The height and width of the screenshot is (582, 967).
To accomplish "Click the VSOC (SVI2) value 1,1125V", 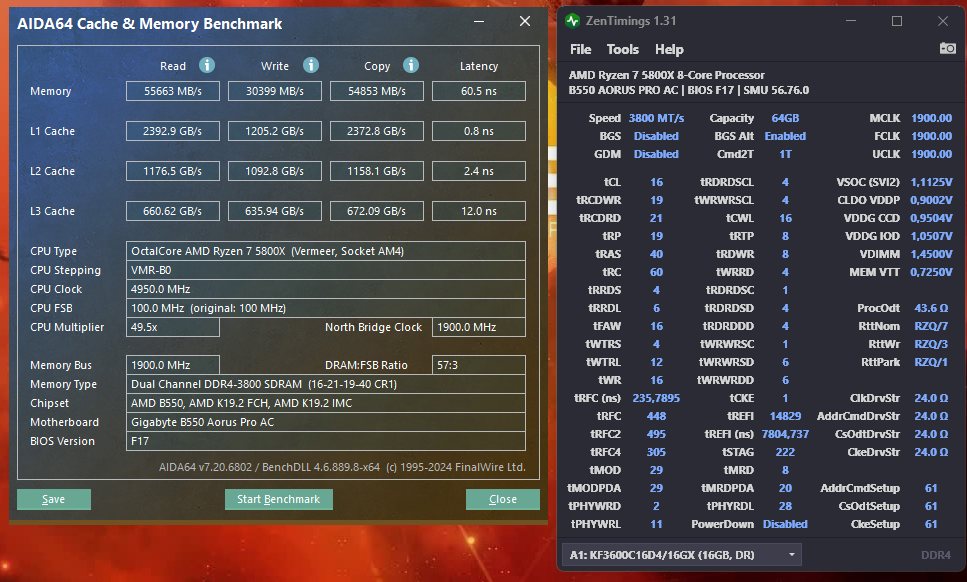I will point(931,182).
